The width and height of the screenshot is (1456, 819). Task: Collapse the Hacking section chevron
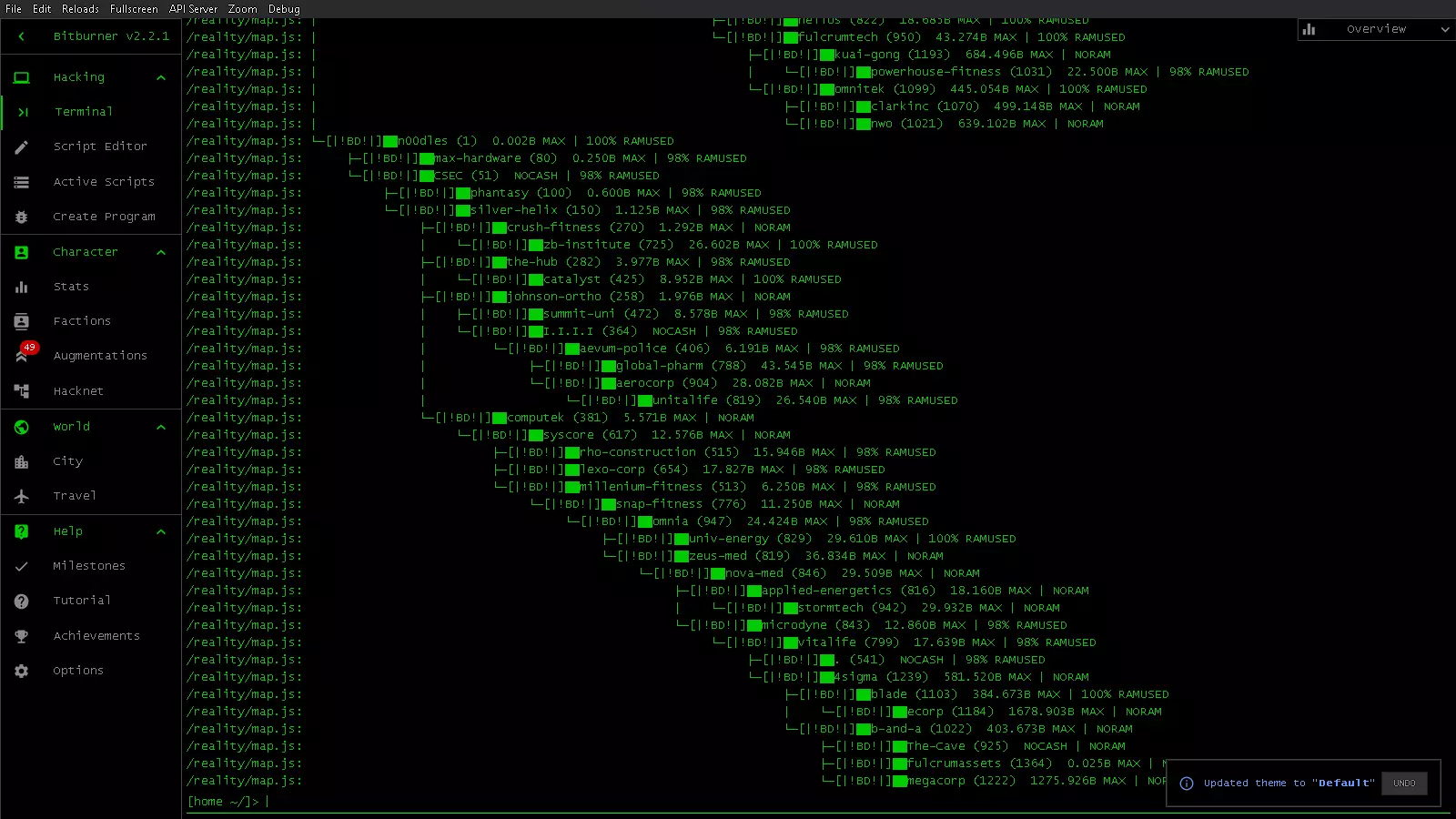tap(161, 77)
